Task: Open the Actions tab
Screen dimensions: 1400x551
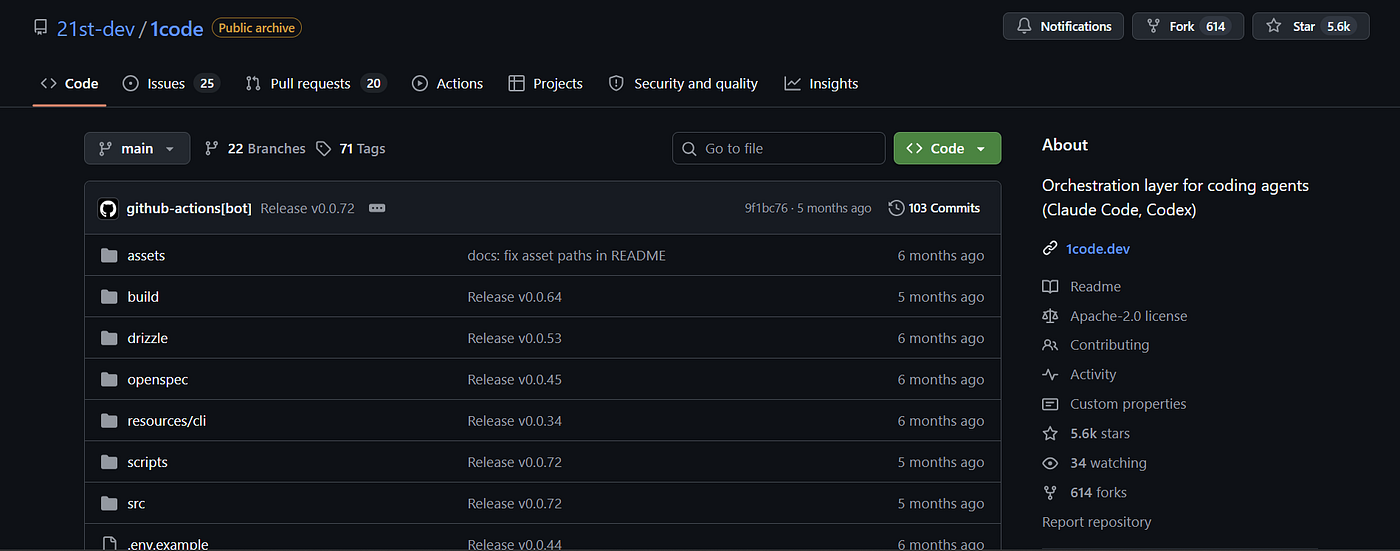Action: coord(447,83)
